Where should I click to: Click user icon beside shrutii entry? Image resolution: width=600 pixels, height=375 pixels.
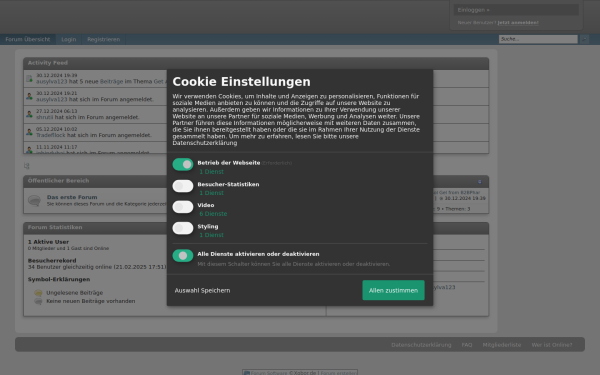(x=29, y=114)
